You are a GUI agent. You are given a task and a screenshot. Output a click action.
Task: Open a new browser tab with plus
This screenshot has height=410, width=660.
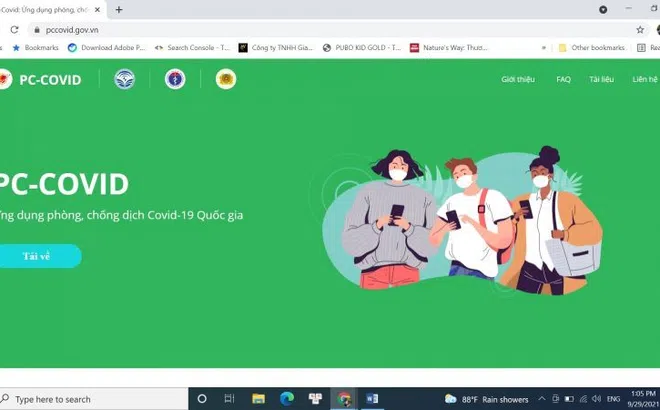(x=119, y=9)
